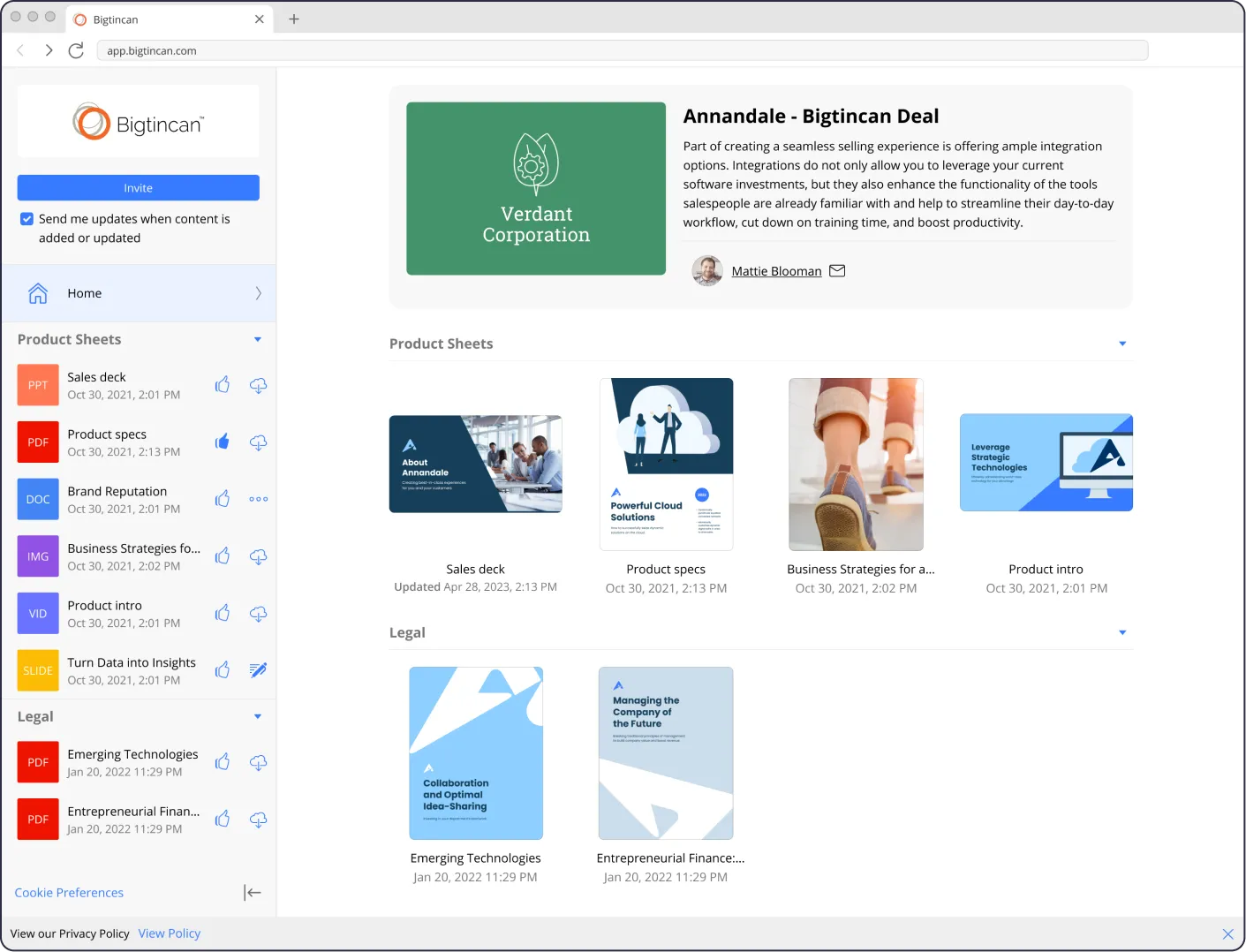The height and width of the screenshot is (952, 1246).
Task: Reload the browser page
Action: coord(77,50)
